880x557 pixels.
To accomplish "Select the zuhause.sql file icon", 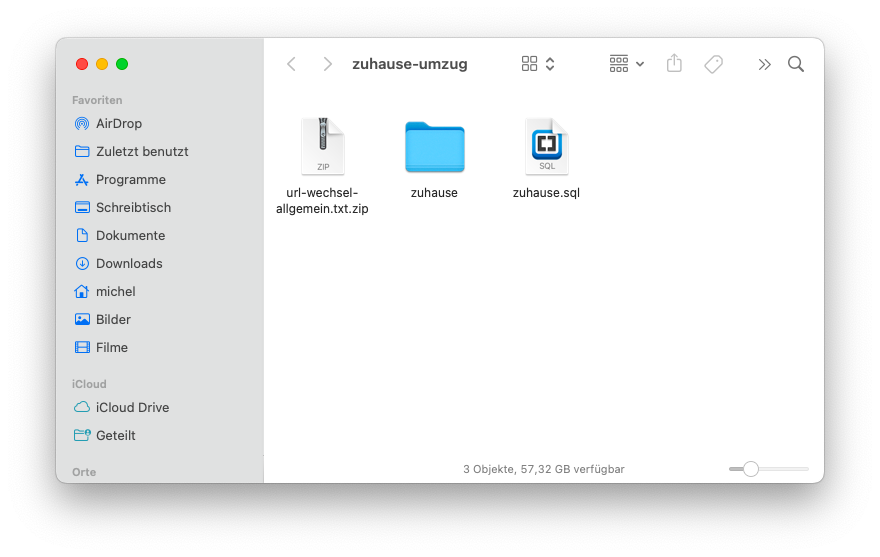I will [x=546, y=147].
